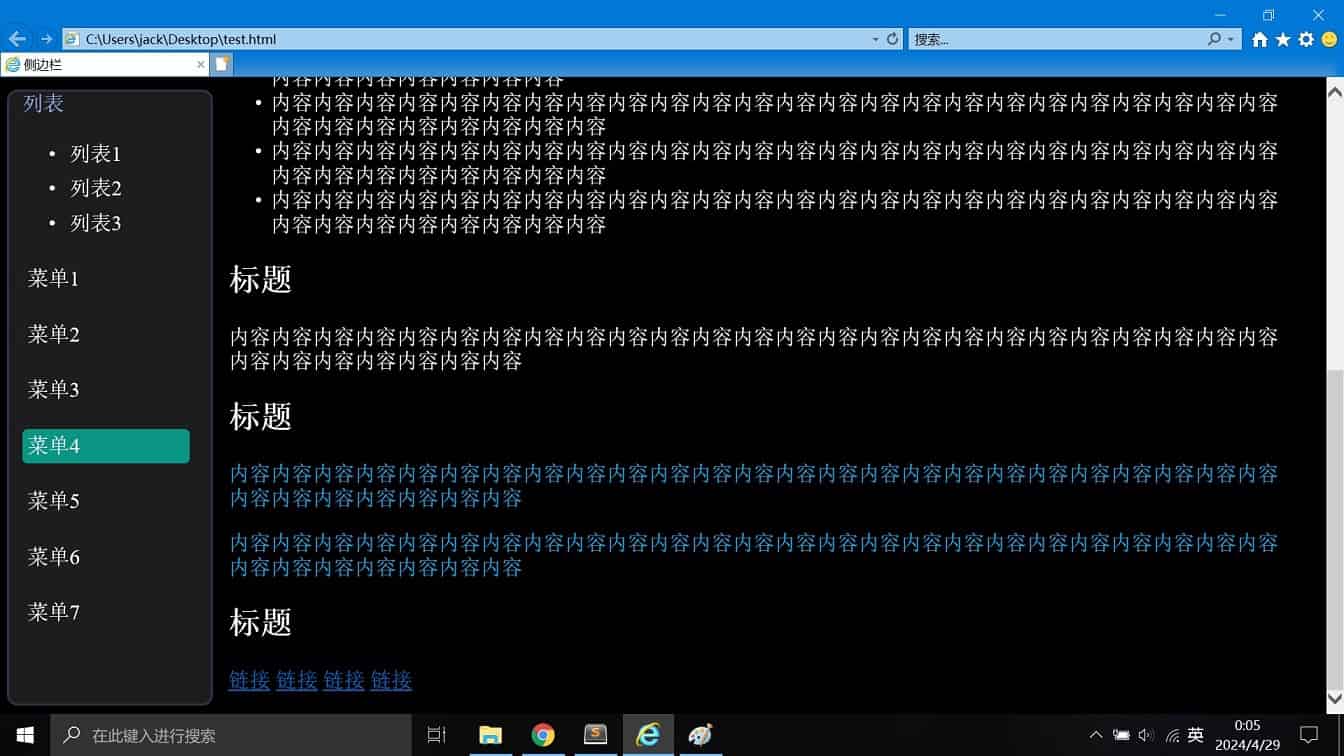Click the smiley feedback icon

click(x=1329, y=39)
